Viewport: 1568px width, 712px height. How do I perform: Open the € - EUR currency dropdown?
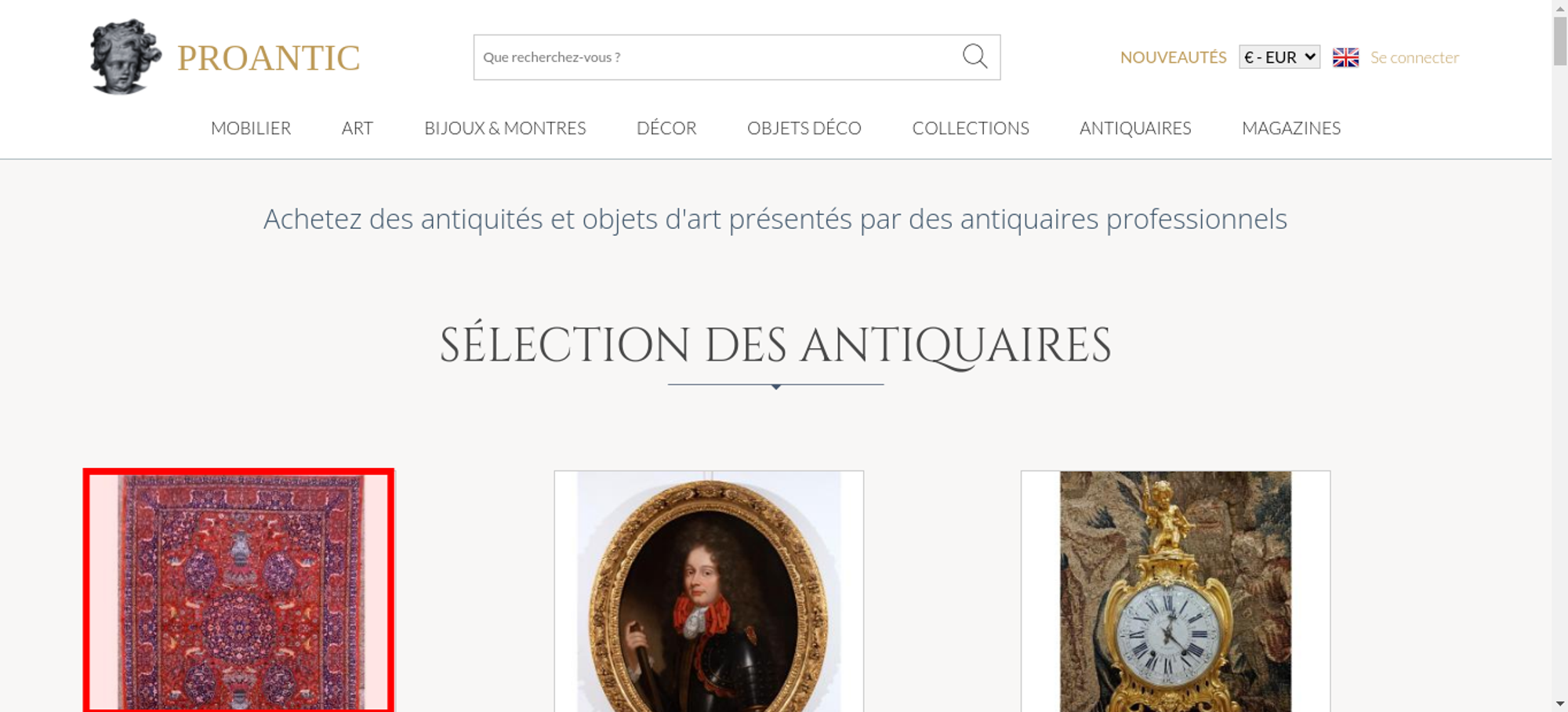tap(1279, 57)
